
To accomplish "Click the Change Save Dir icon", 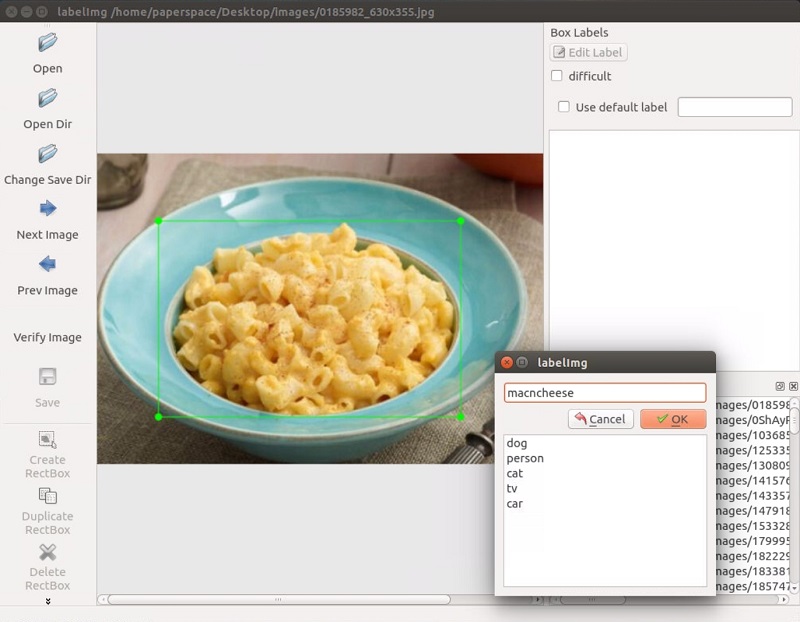I will click(47, 154).
